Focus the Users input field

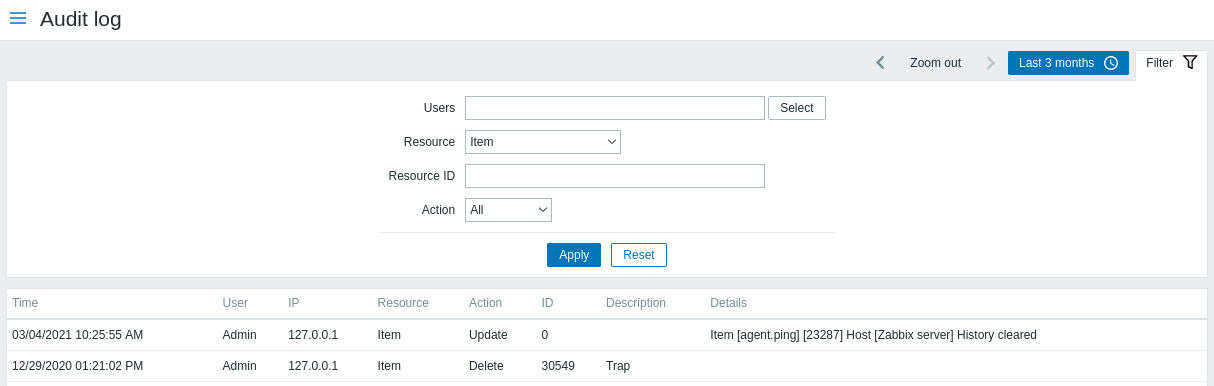click(615, 108)
